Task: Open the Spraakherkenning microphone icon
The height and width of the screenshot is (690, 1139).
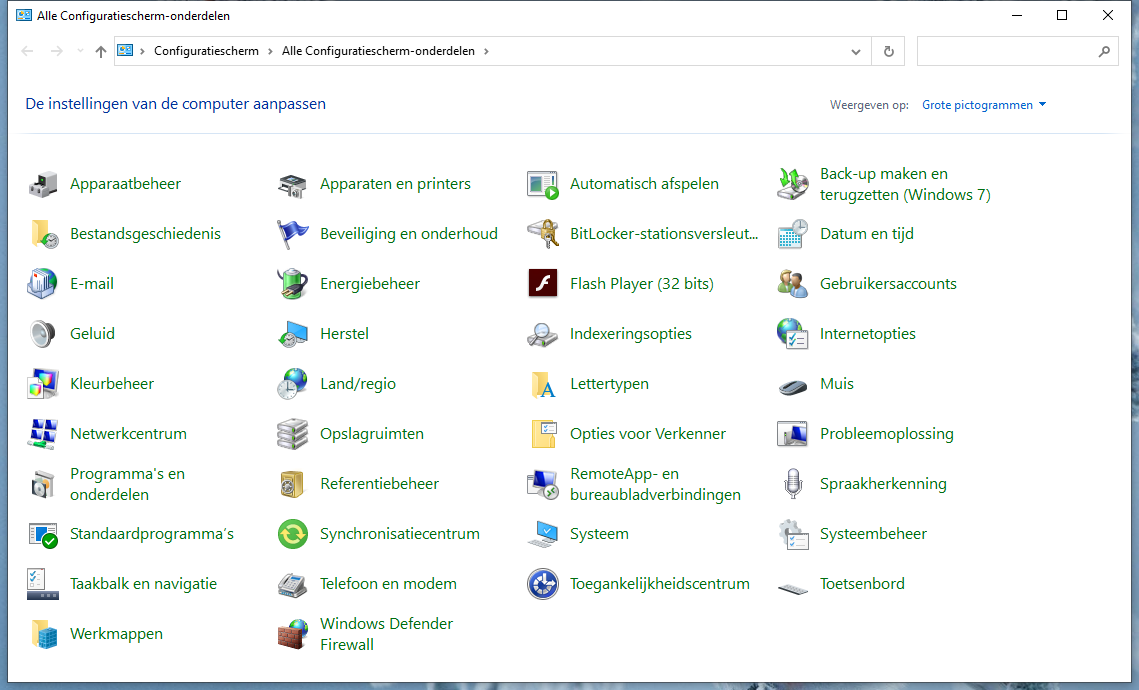Action: [793, 484]
